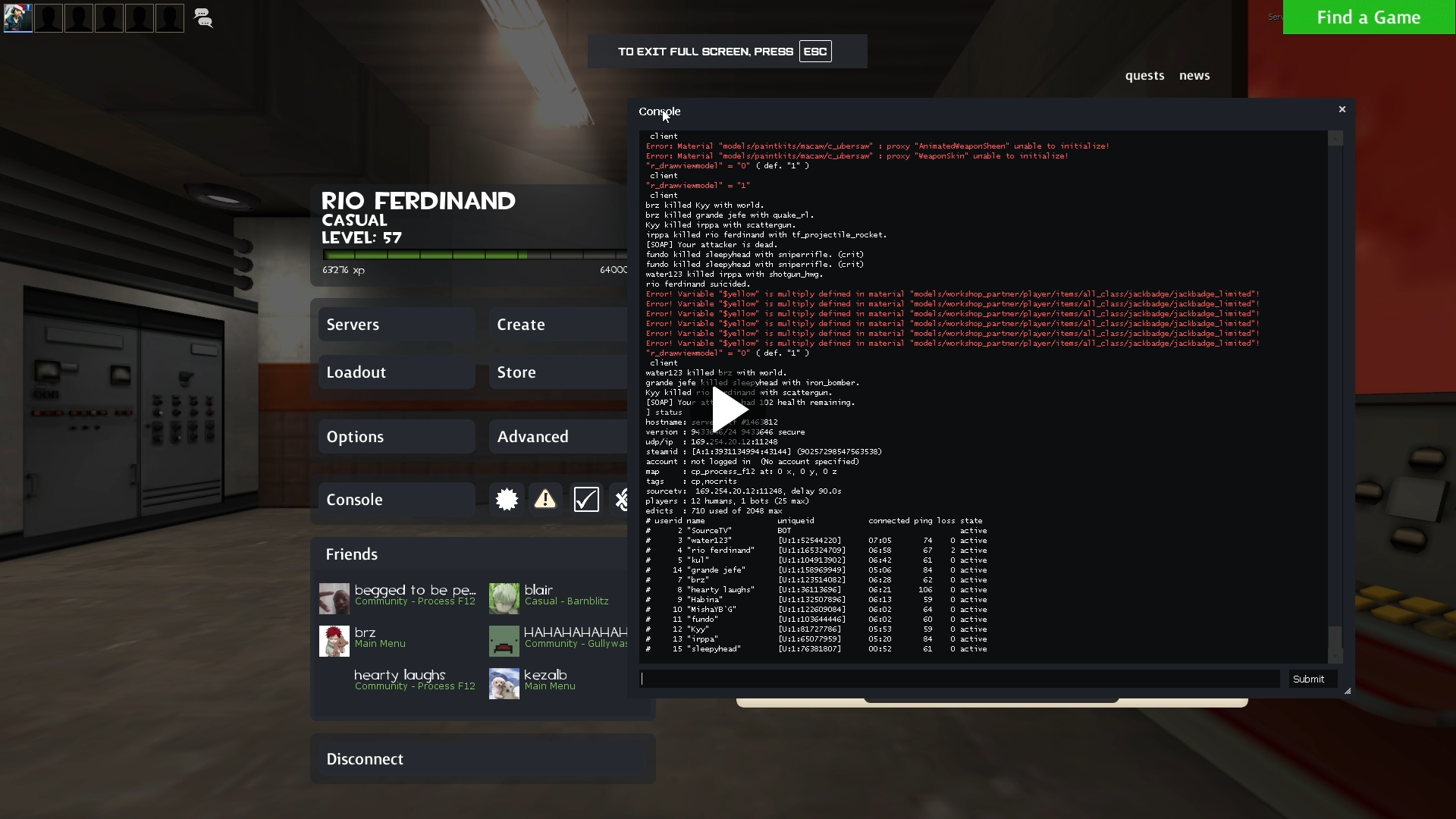Screen dimensions: 1456x819
Task: Click the starburst badge icon next to Console
Action: coord(507,499)
